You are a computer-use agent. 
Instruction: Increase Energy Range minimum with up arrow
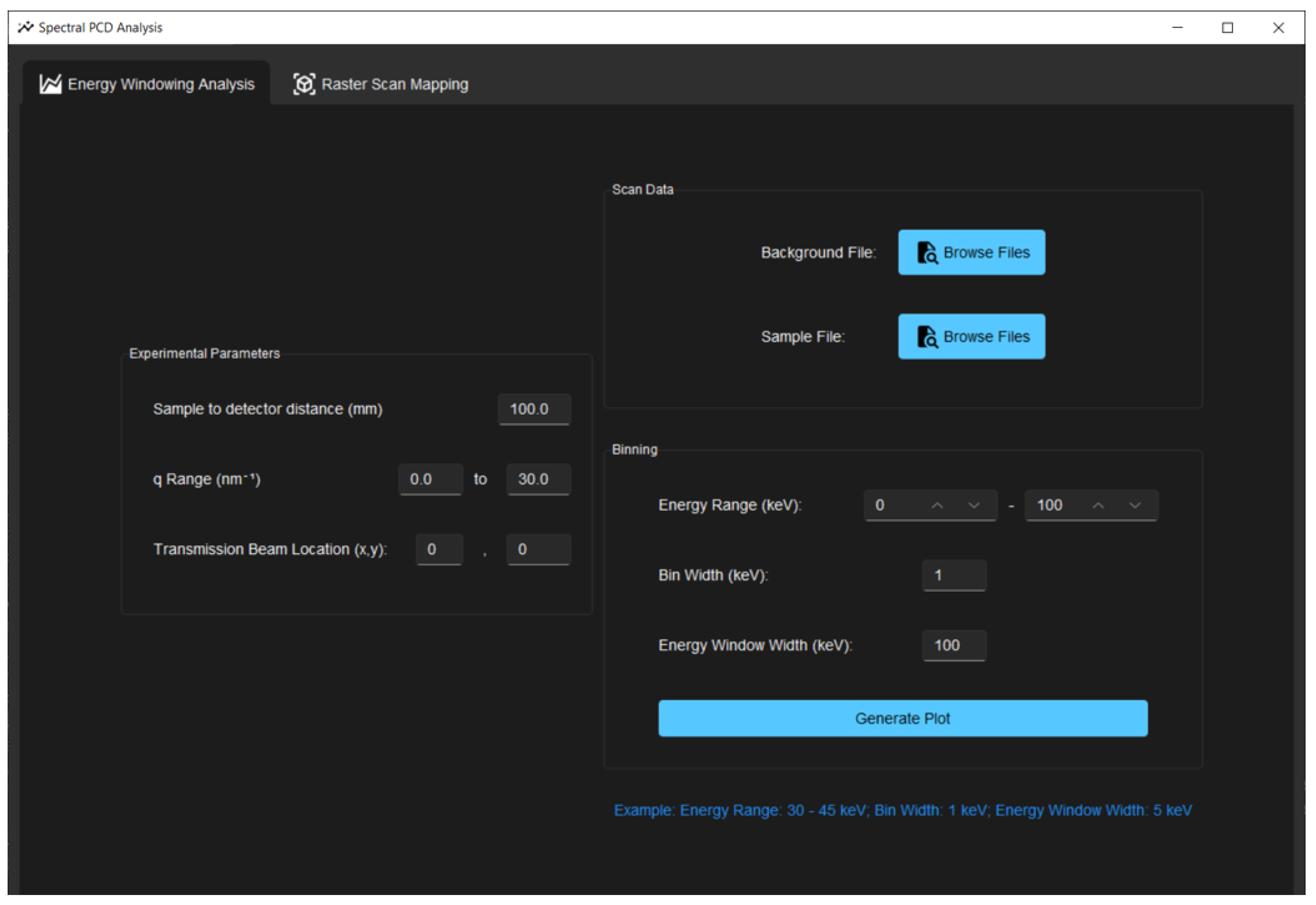937,505
